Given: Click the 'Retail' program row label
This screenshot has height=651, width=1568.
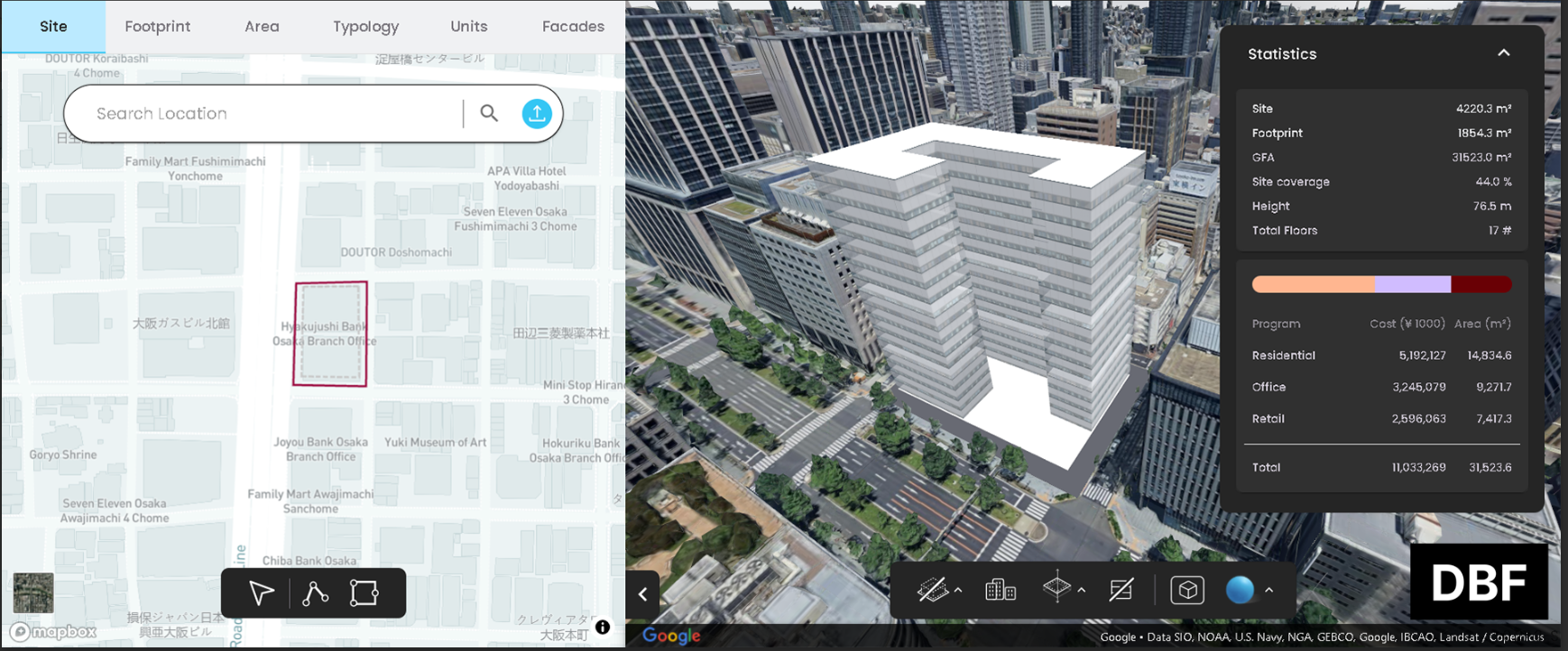Looking at the screenshot, I should click(x=1268, y=418).
